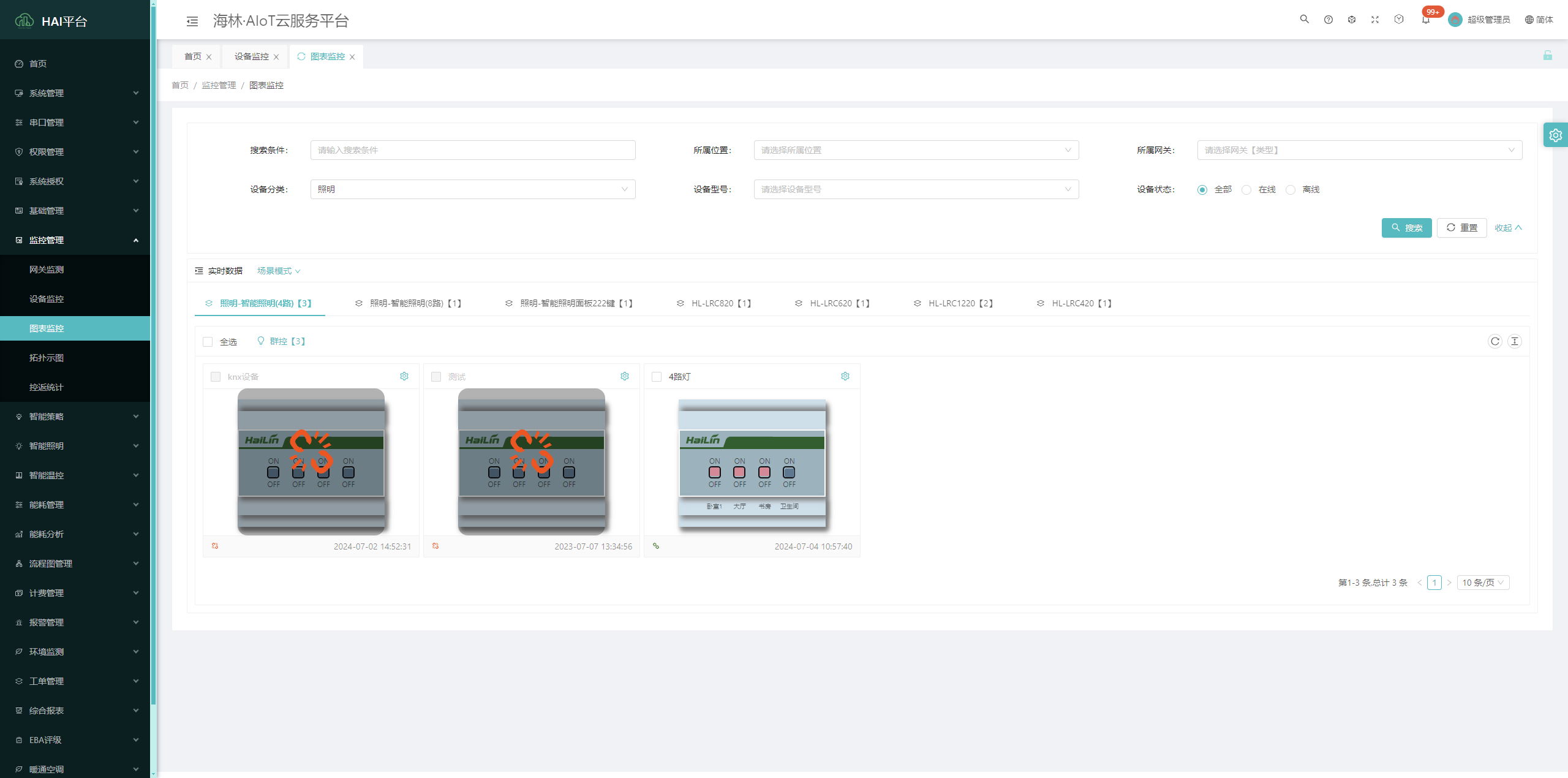The height and width of the screenshot is (778, 1568).
Task: Open settings gear on knx设备 card
Action: click(404, 376)
